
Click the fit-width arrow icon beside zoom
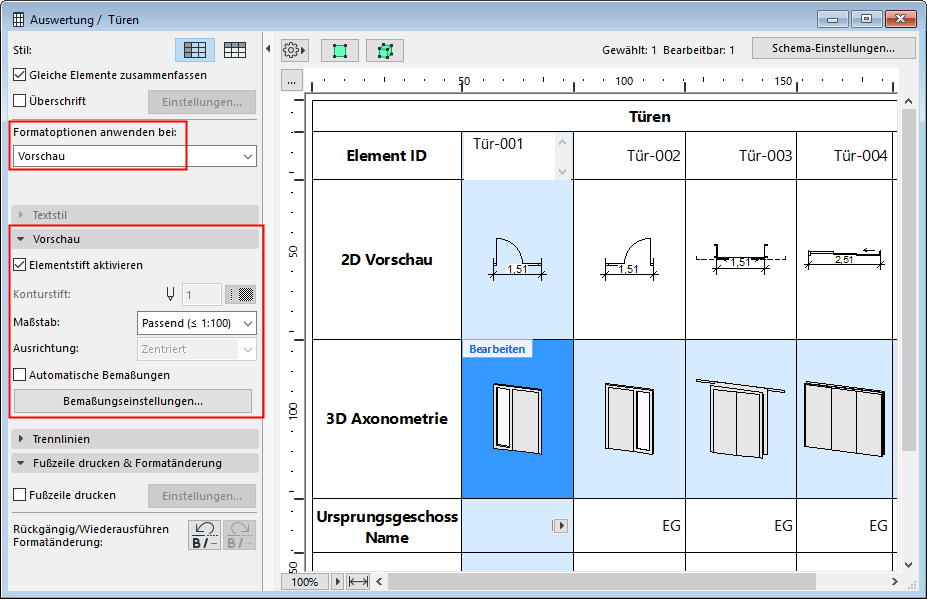coord(358,582)
